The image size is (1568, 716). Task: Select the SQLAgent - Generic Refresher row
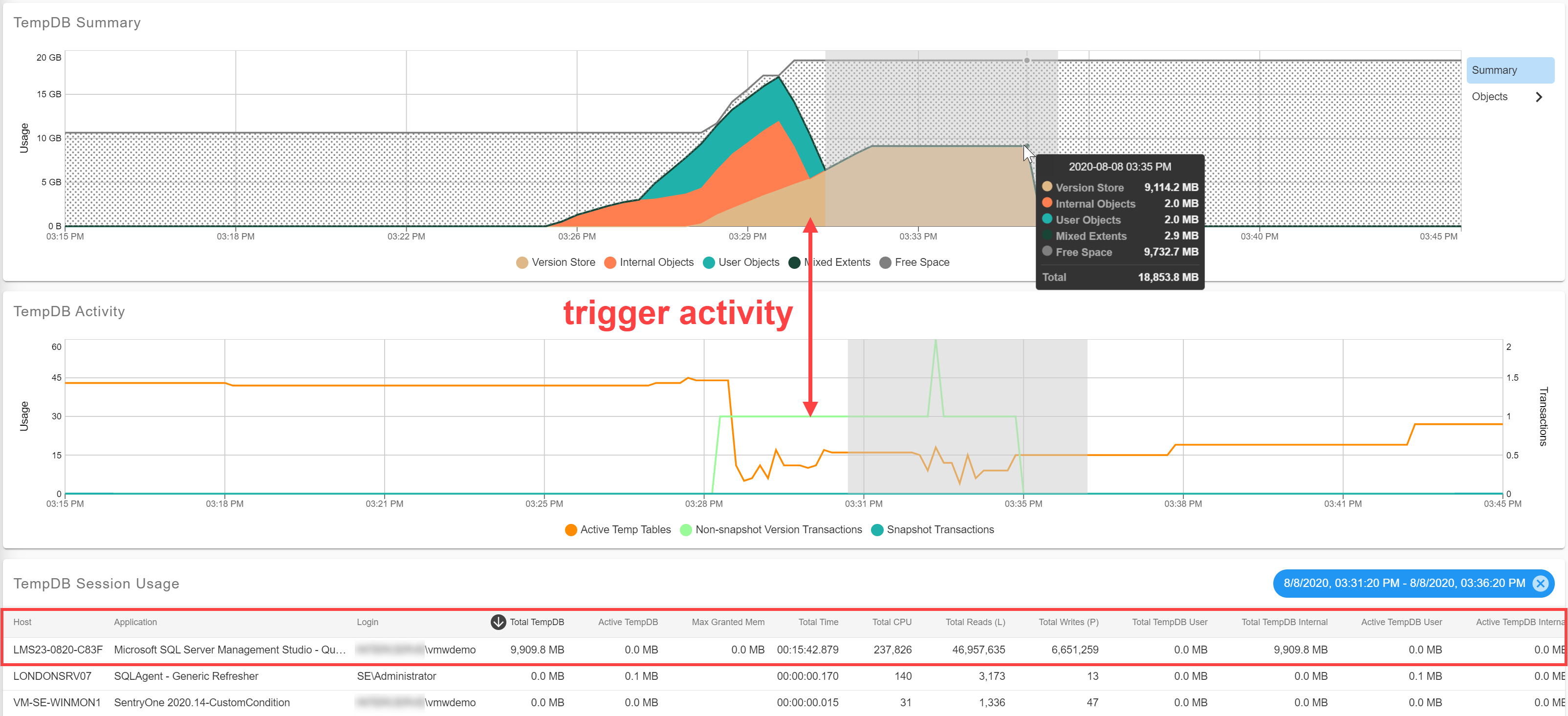click(186, 676)
